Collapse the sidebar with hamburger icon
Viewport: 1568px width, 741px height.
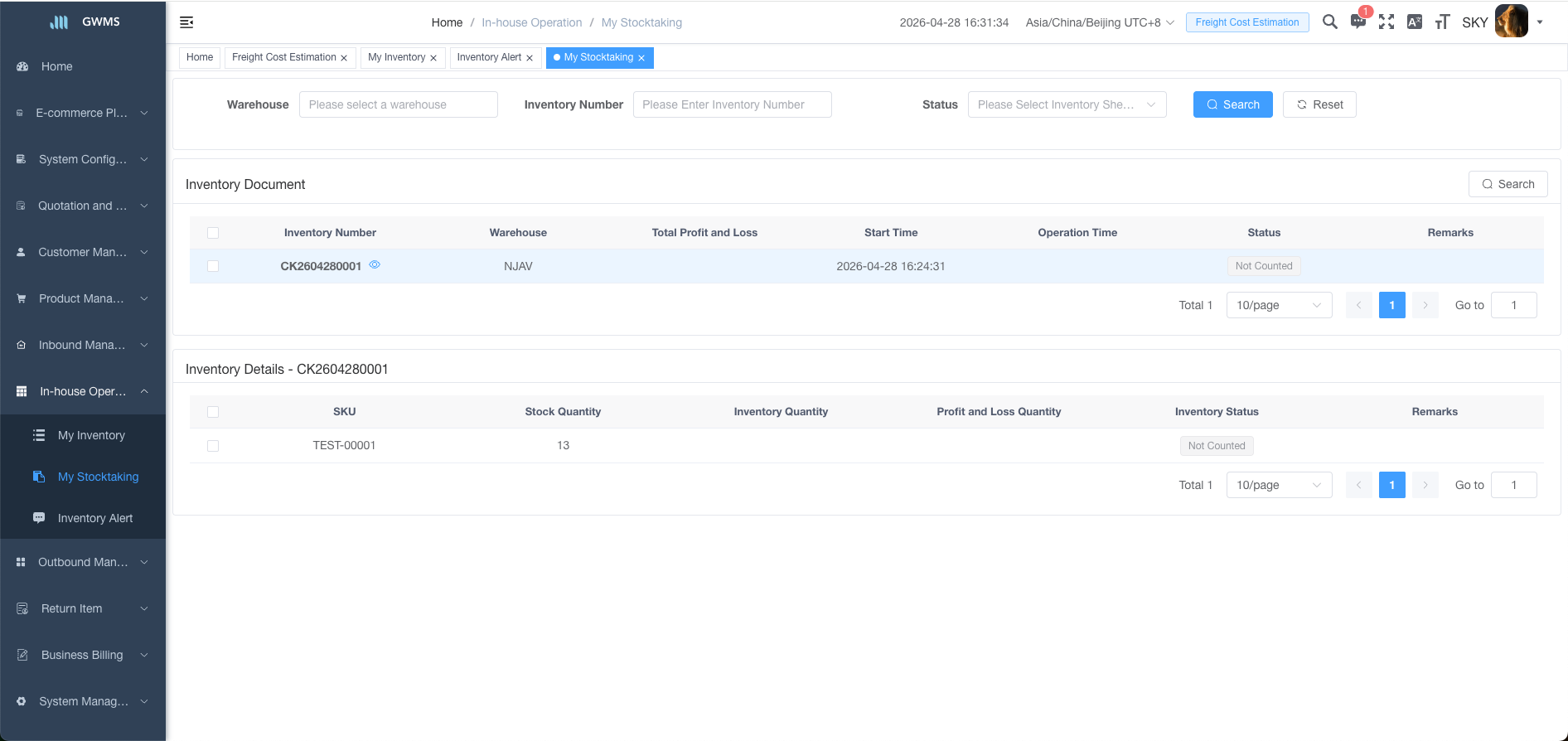186,22
